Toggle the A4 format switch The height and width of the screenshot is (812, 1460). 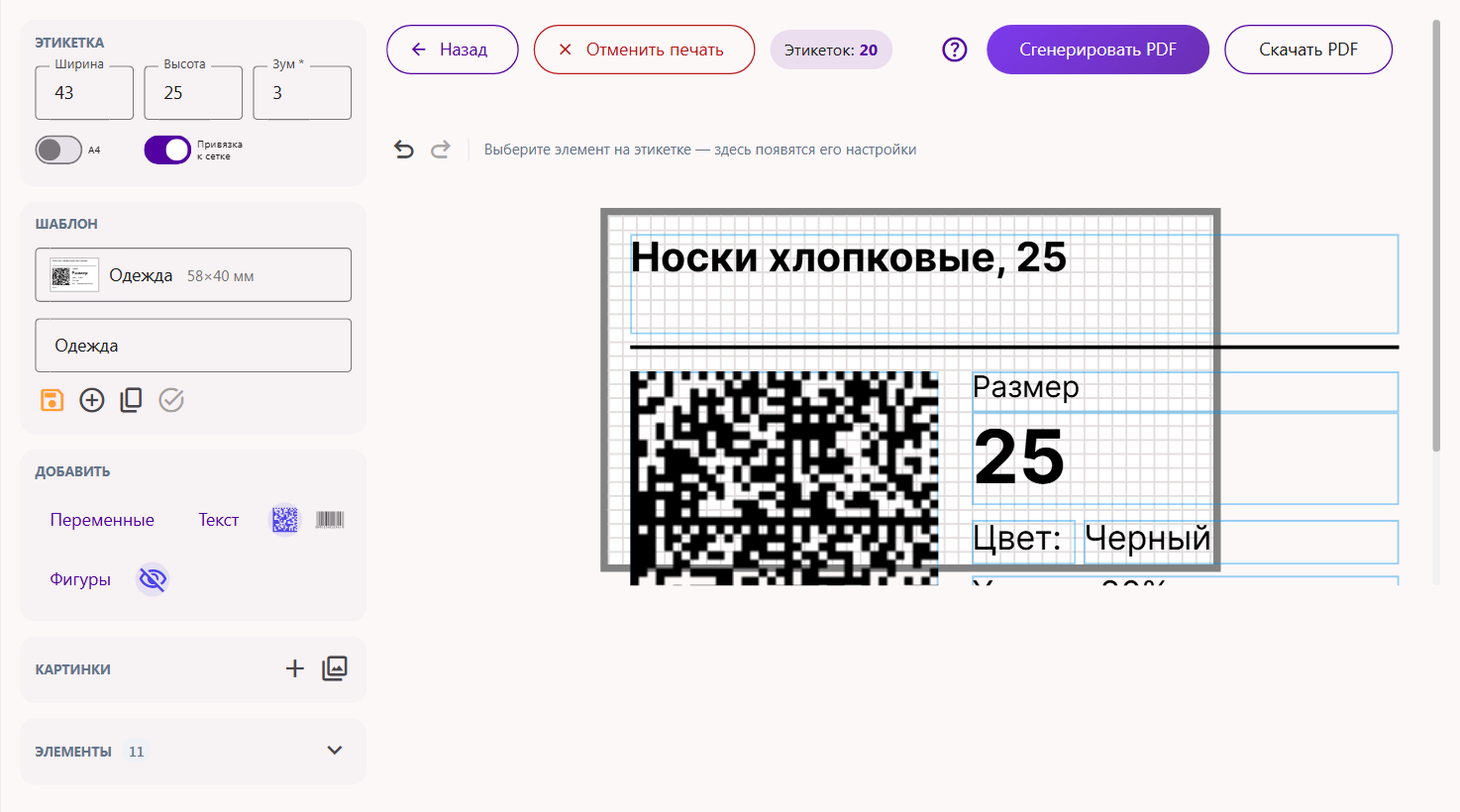(x=58, y=151)
